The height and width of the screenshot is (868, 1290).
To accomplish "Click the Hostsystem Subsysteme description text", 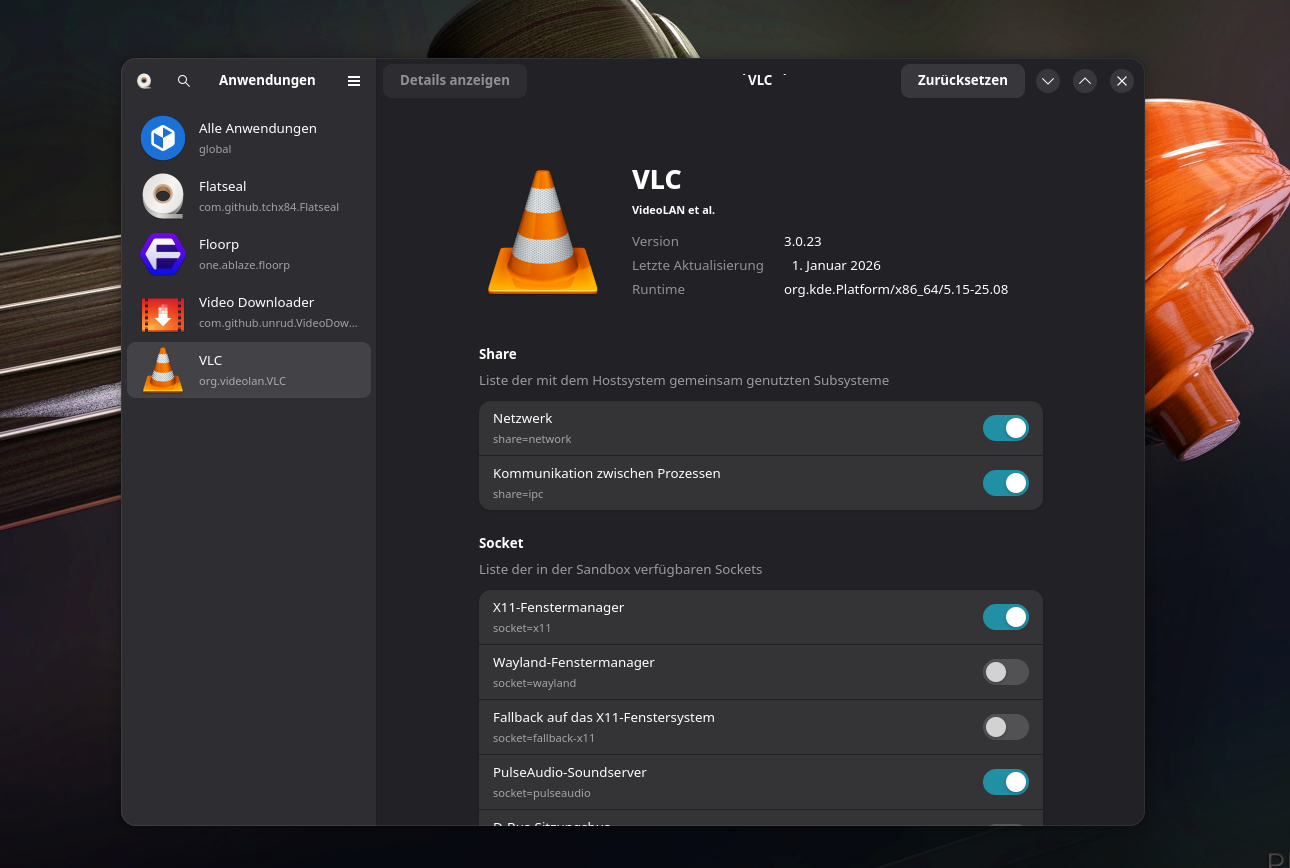I will click(x=684, y=381).
